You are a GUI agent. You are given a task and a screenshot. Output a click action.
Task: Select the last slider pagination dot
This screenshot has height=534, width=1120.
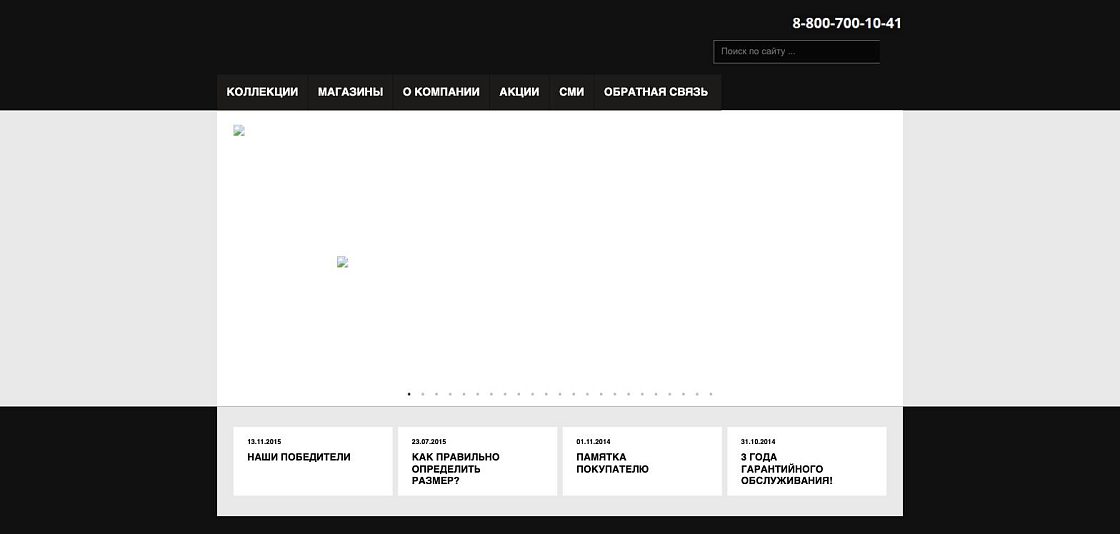711,394
